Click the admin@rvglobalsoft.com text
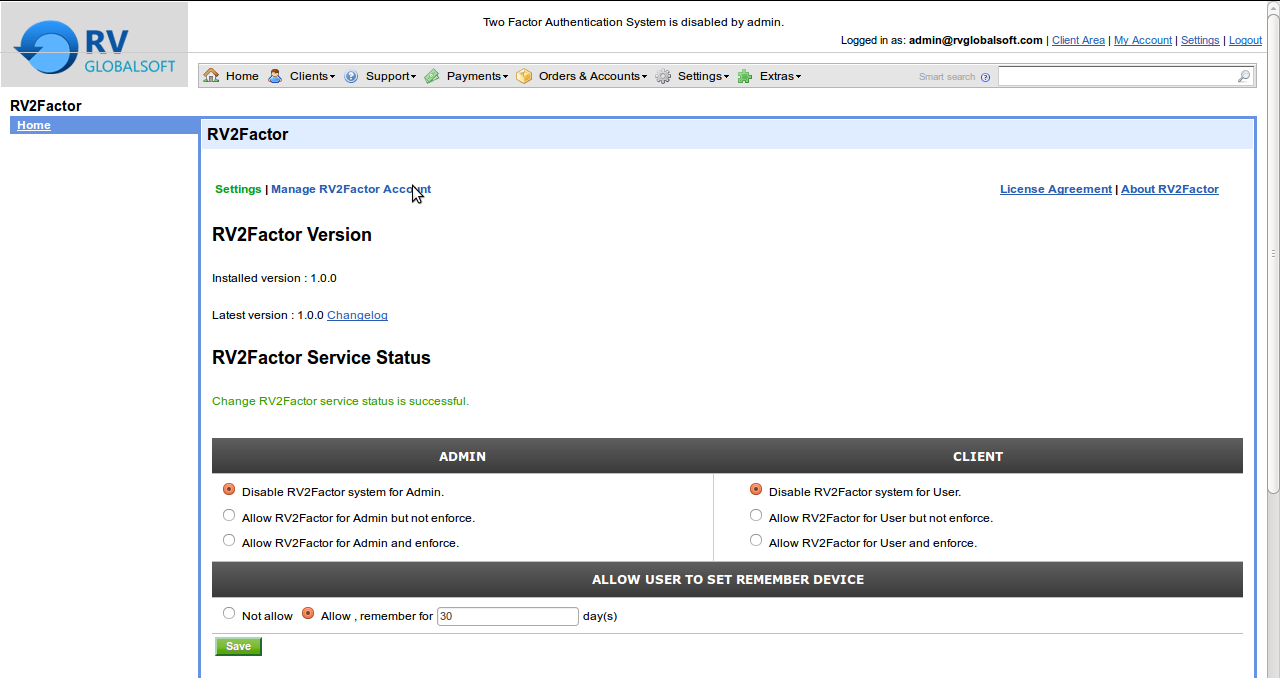This screenshot has height=678, width=1280. (976, 40)
